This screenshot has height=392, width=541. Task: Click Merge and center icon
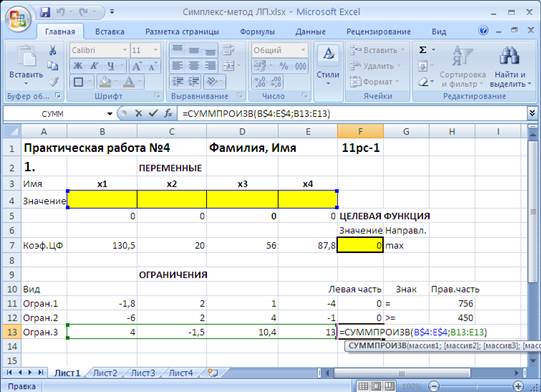coord(229,66)
